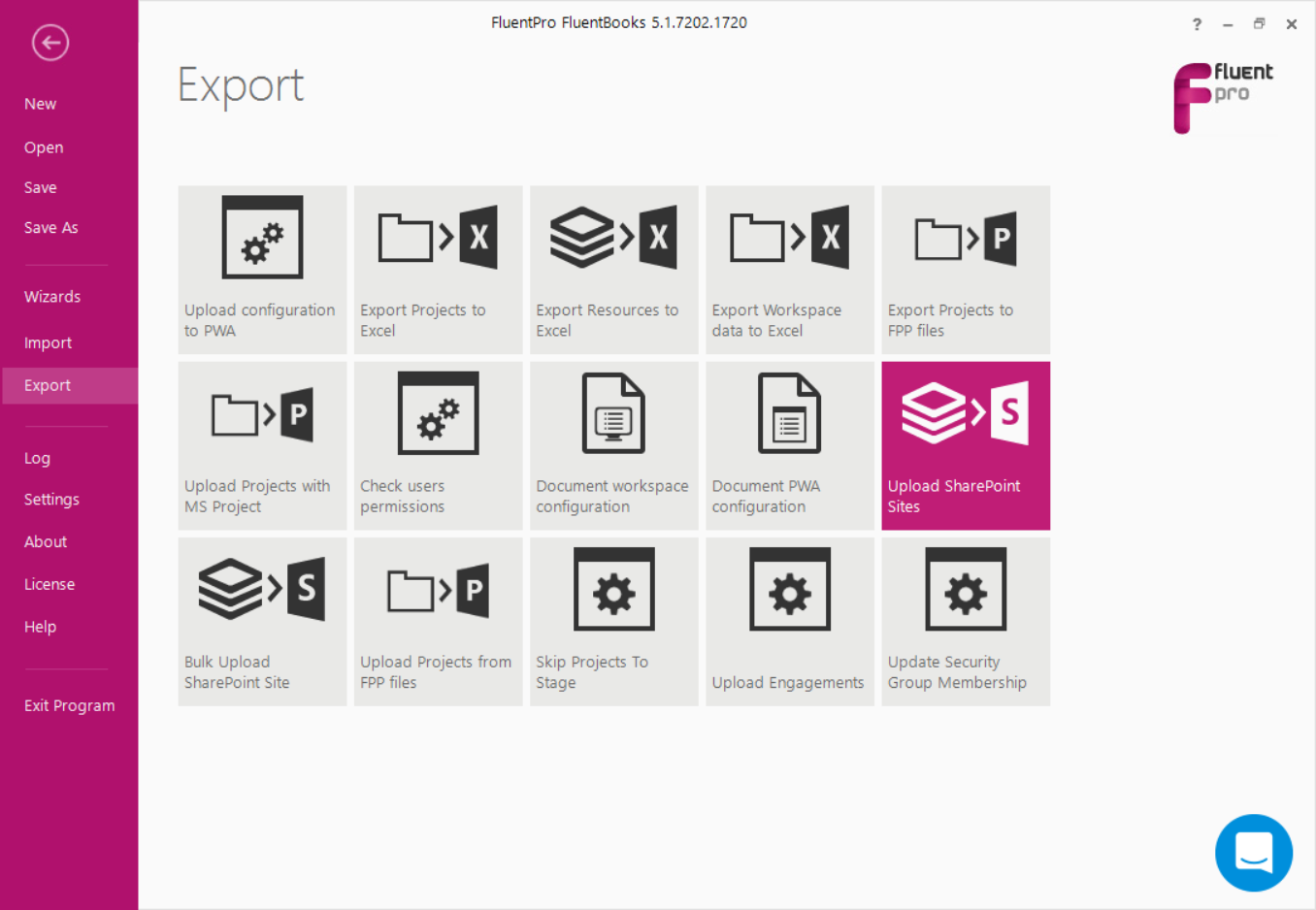Select Document PWA configuration tile

coord(790,445)
